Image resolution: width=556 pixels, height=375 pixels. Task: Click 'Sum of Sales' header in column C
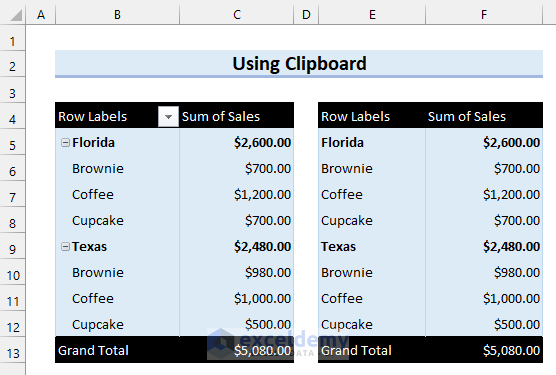click(237, 116)
